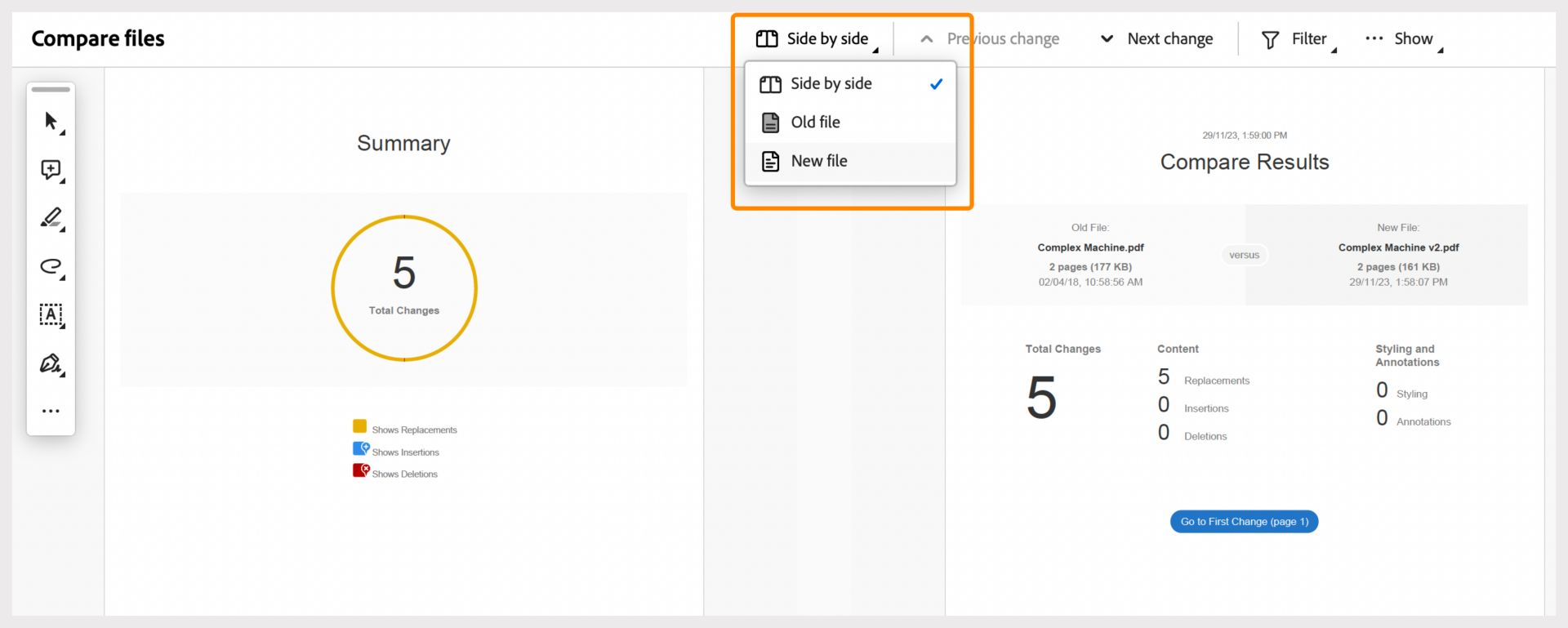Click the add comment tool icon
Screen dimensions: 1568x628
51,169
